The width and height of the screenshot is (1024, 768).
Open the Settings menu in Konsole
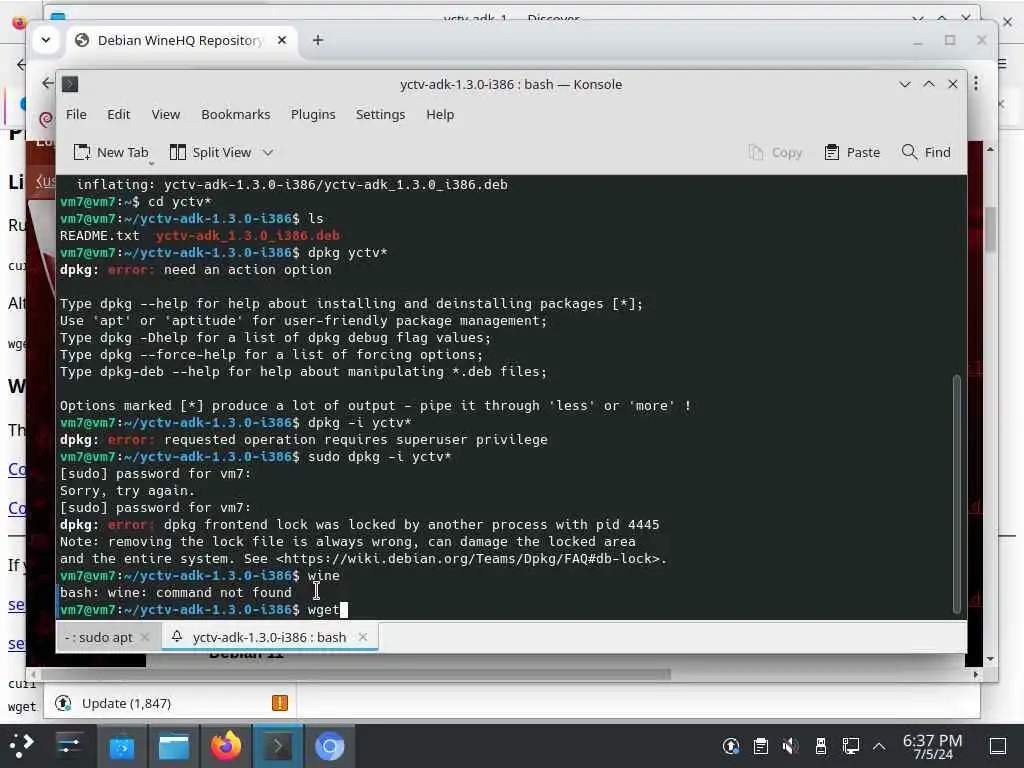[380, 114]
